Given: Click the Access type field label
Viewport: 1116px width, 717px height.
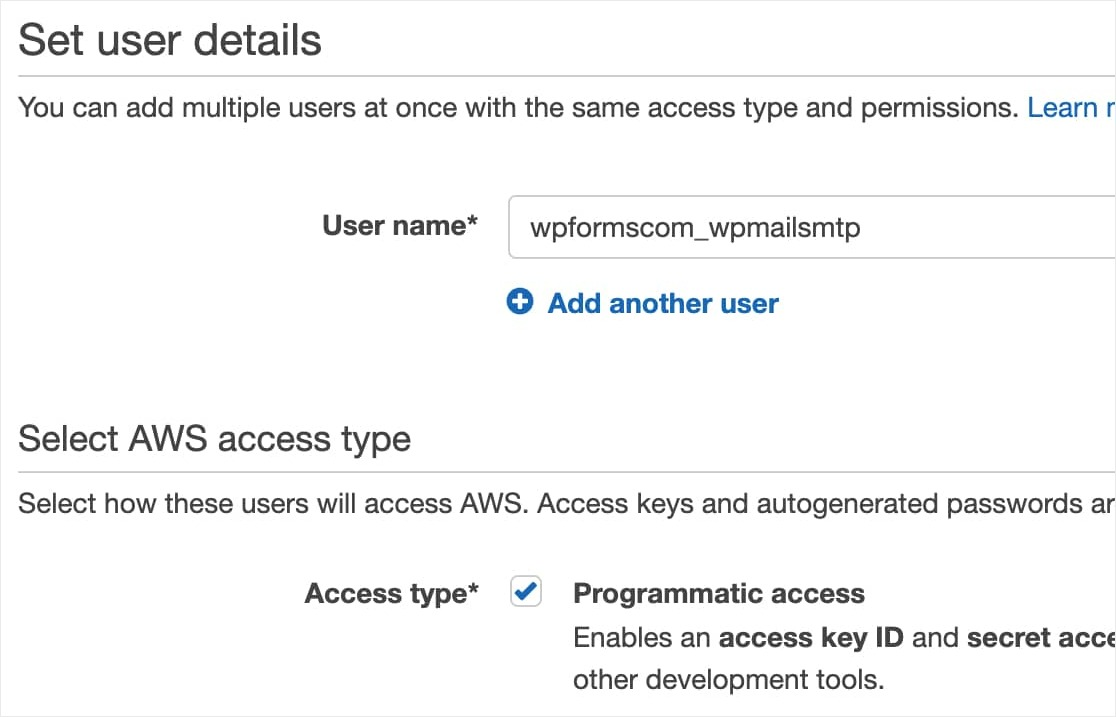Looking at the screenshot, I should point(391,594).
